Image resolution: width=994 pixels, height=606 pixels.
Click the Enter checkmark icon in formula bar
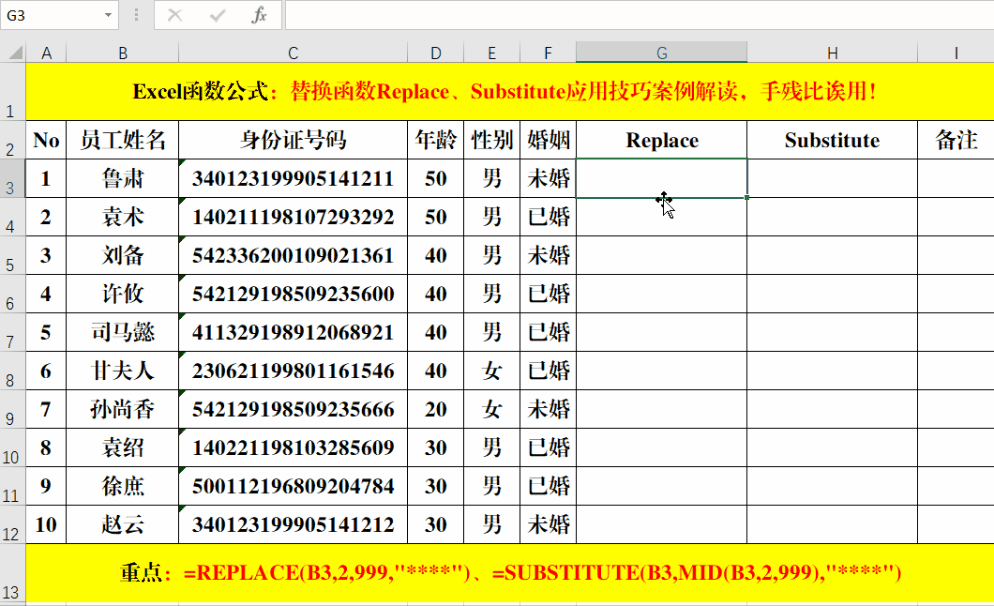[x=217, y=15]
